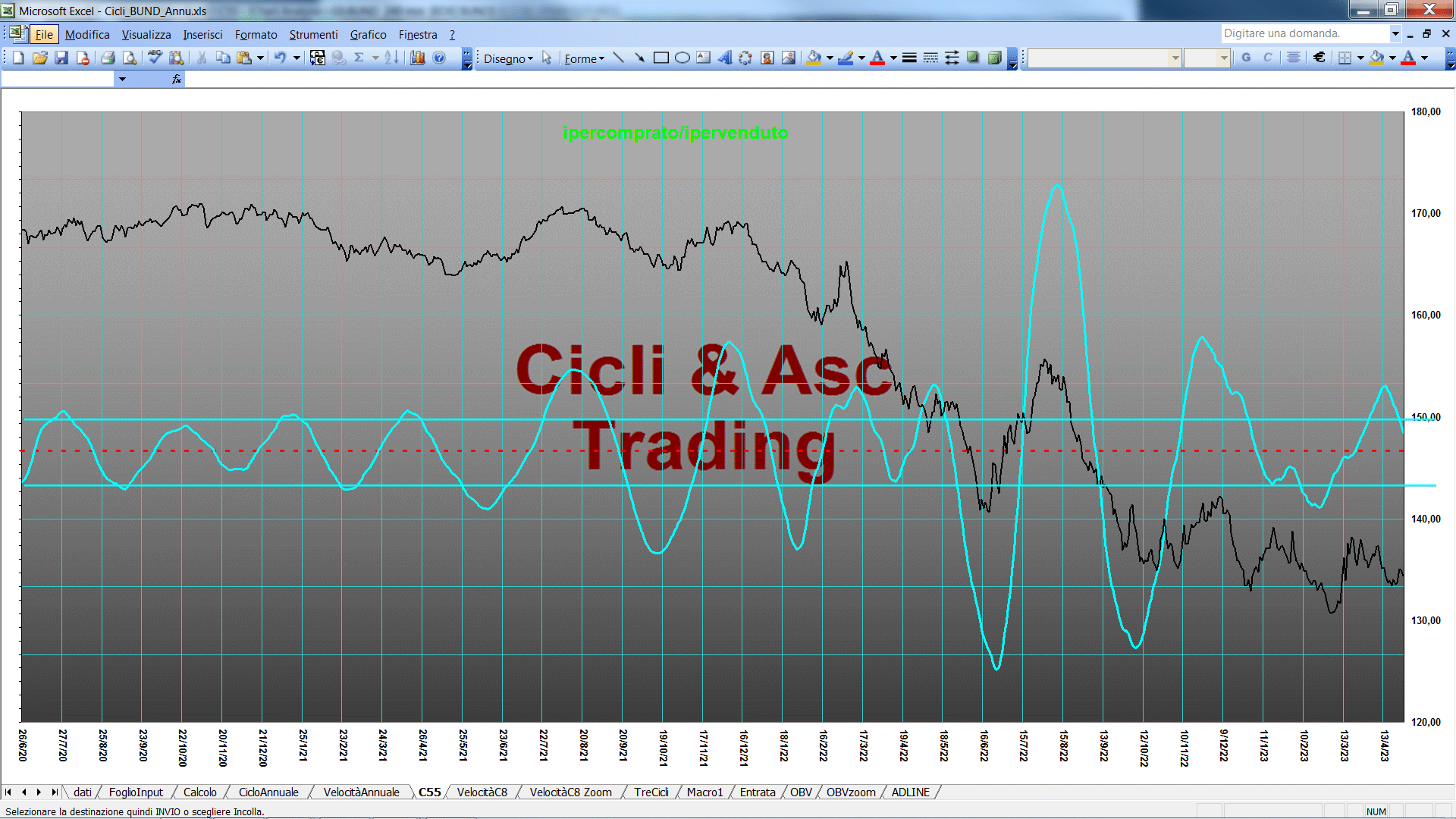The height and width of the screenshot is (819, 1456).
Task: Run the ABC spelling check icon
Action: point(155,58)
